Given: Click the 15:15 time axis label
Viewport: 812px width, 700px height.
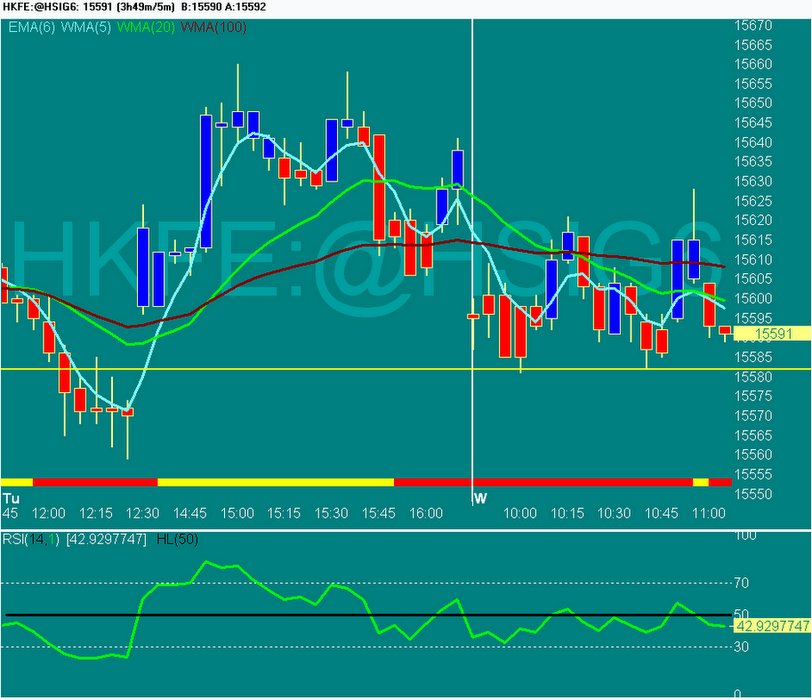Looking at the screenshot, I should 284,514.
